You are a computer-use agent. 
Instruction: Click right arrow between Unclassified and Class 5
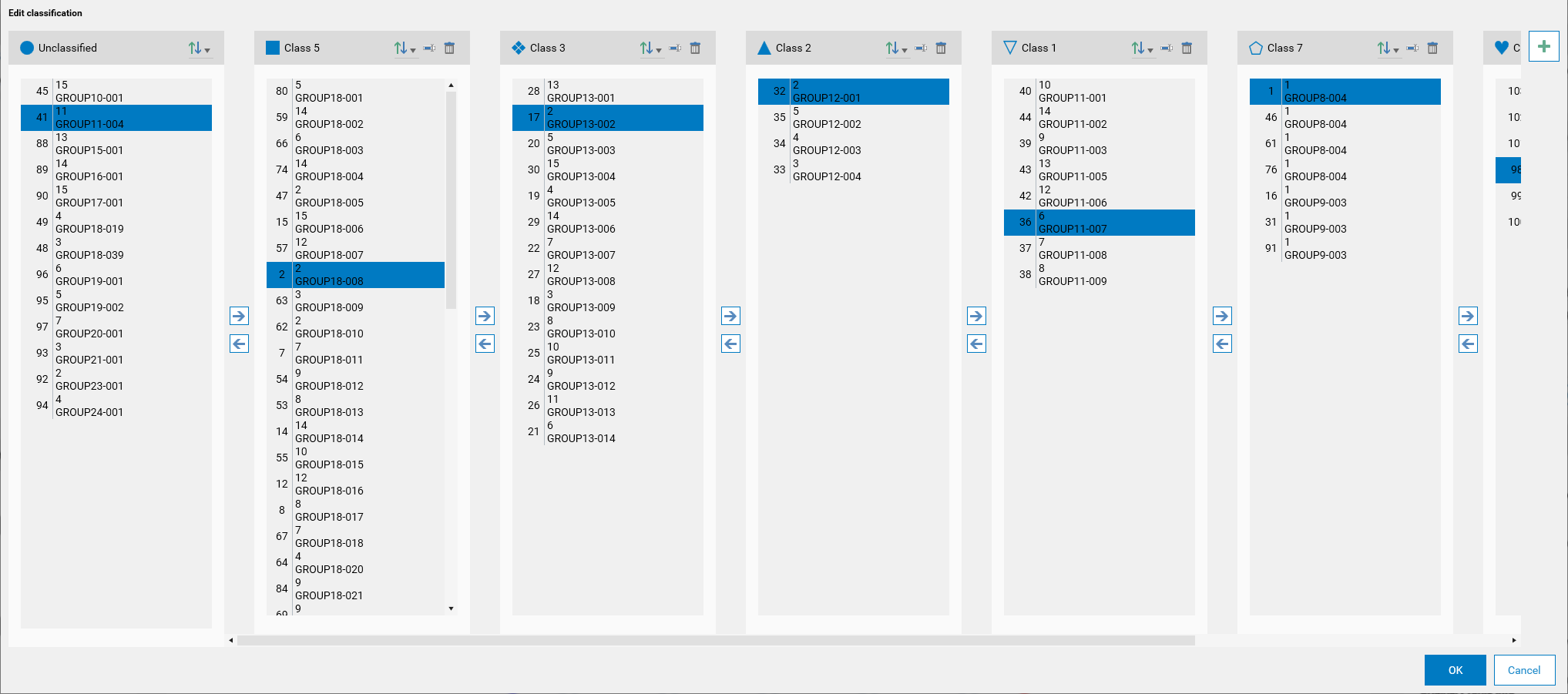click(x=239, y=316)
